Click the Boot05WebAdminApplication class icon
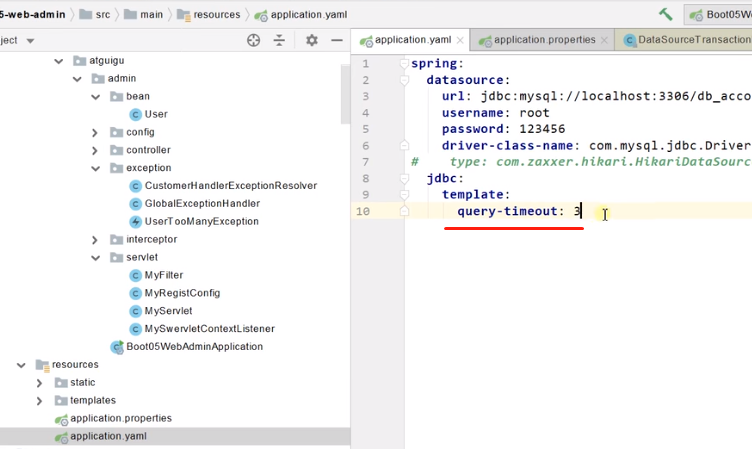Screen dimensions: 752x449 [x=117, y=347]
